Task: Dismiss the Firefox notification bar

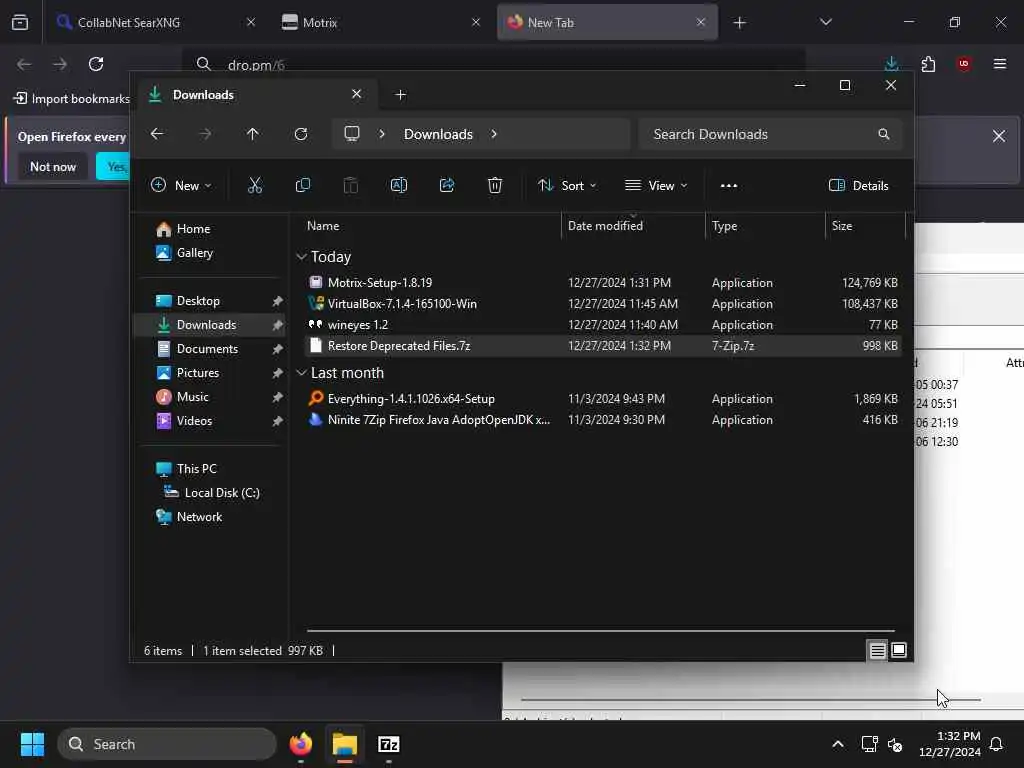Action: tap(999, 136)
